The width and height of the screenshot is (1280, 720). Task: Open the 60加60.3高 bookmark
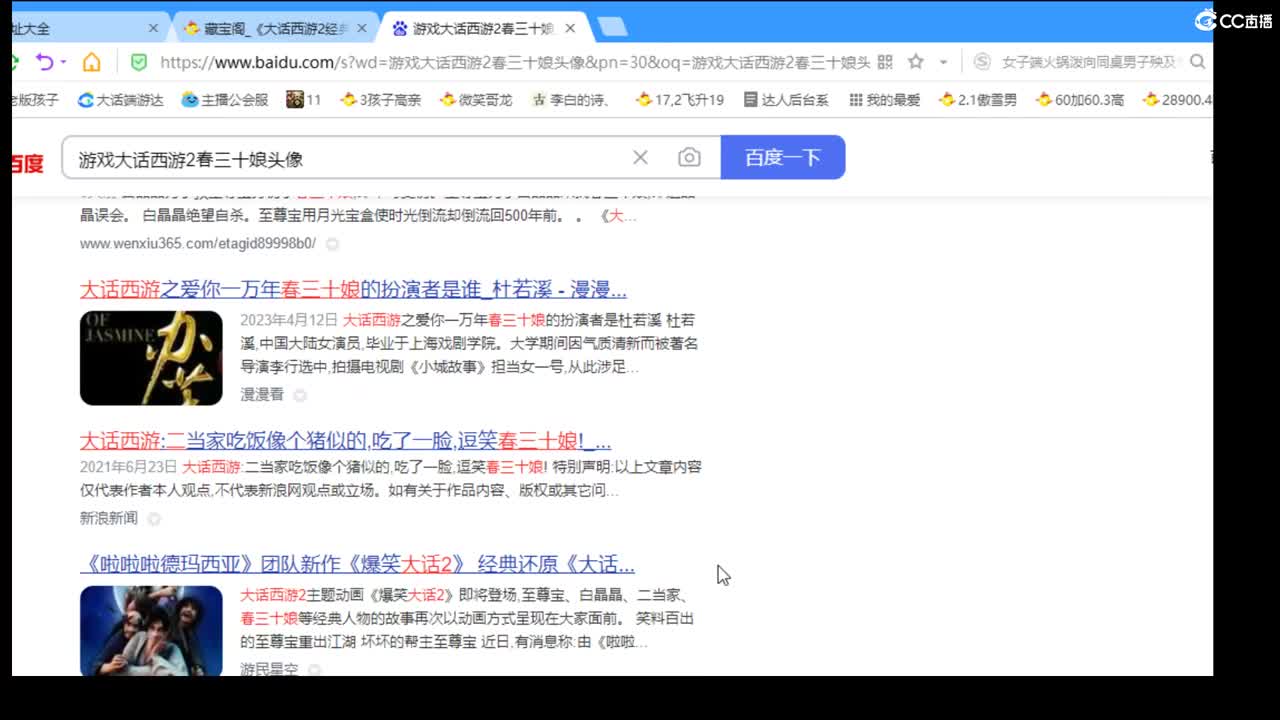[x=1080, y=100]
